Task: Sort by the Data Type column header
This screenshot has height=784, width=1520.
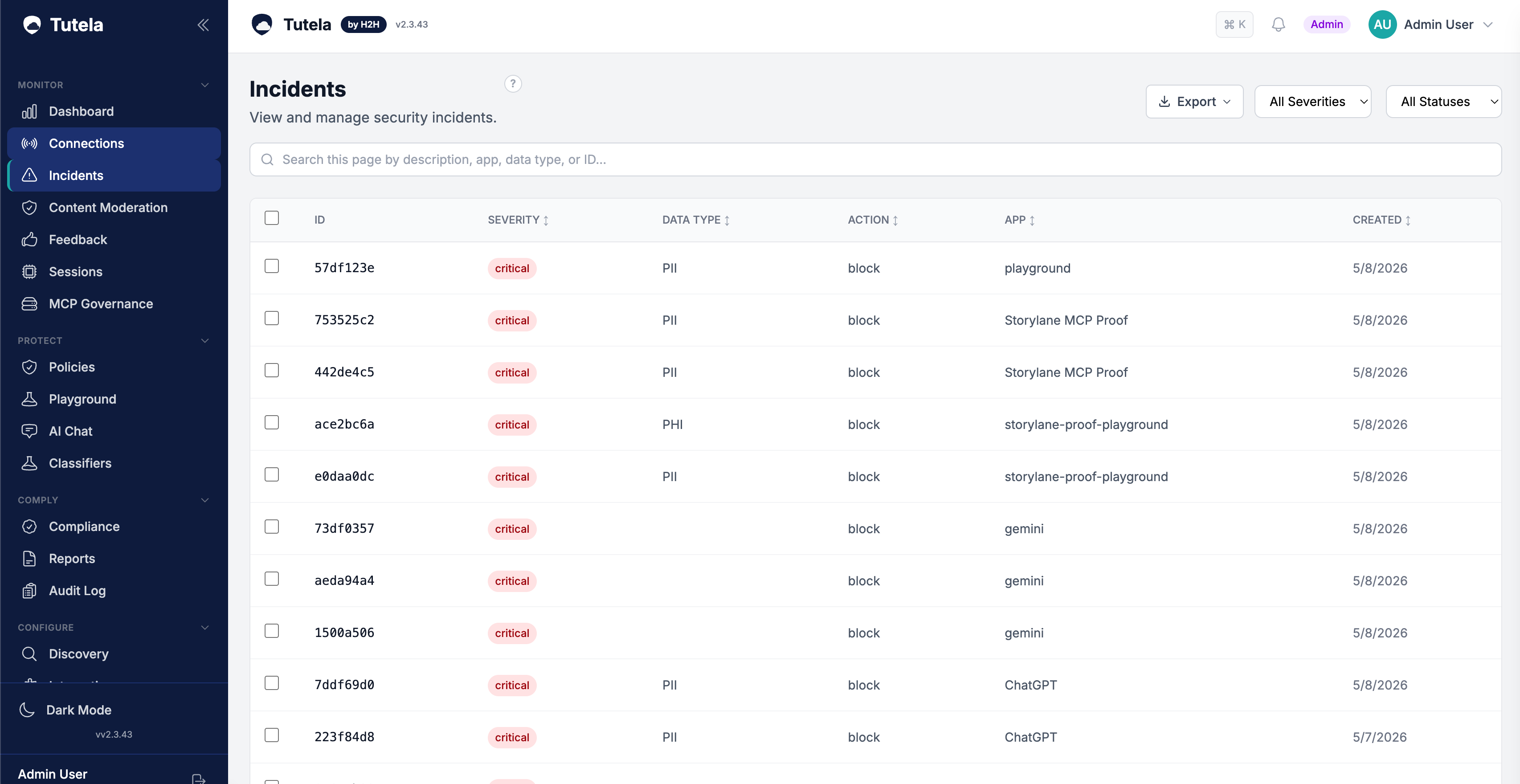Action: coord(696,220)
